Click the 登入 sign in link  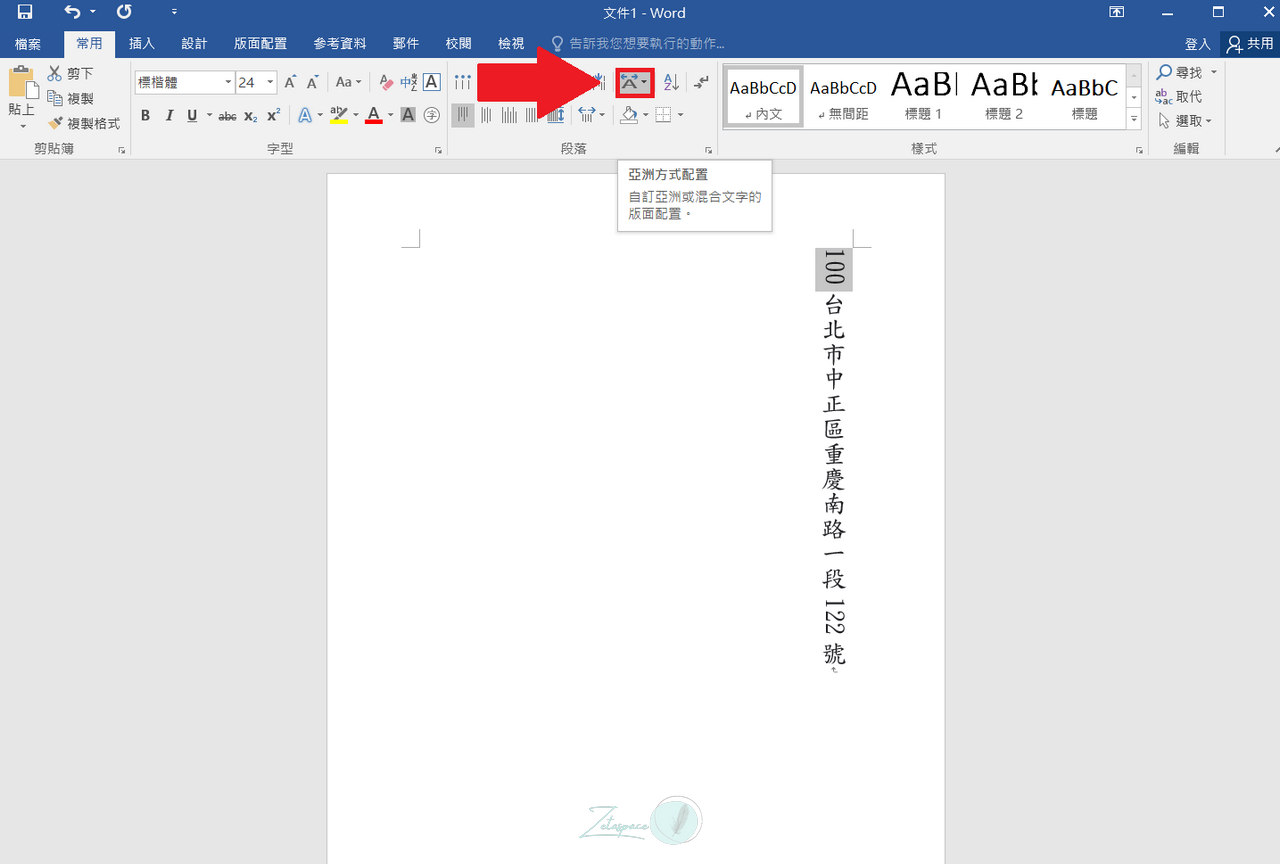pyautogui.click(x=1198, y=44)
